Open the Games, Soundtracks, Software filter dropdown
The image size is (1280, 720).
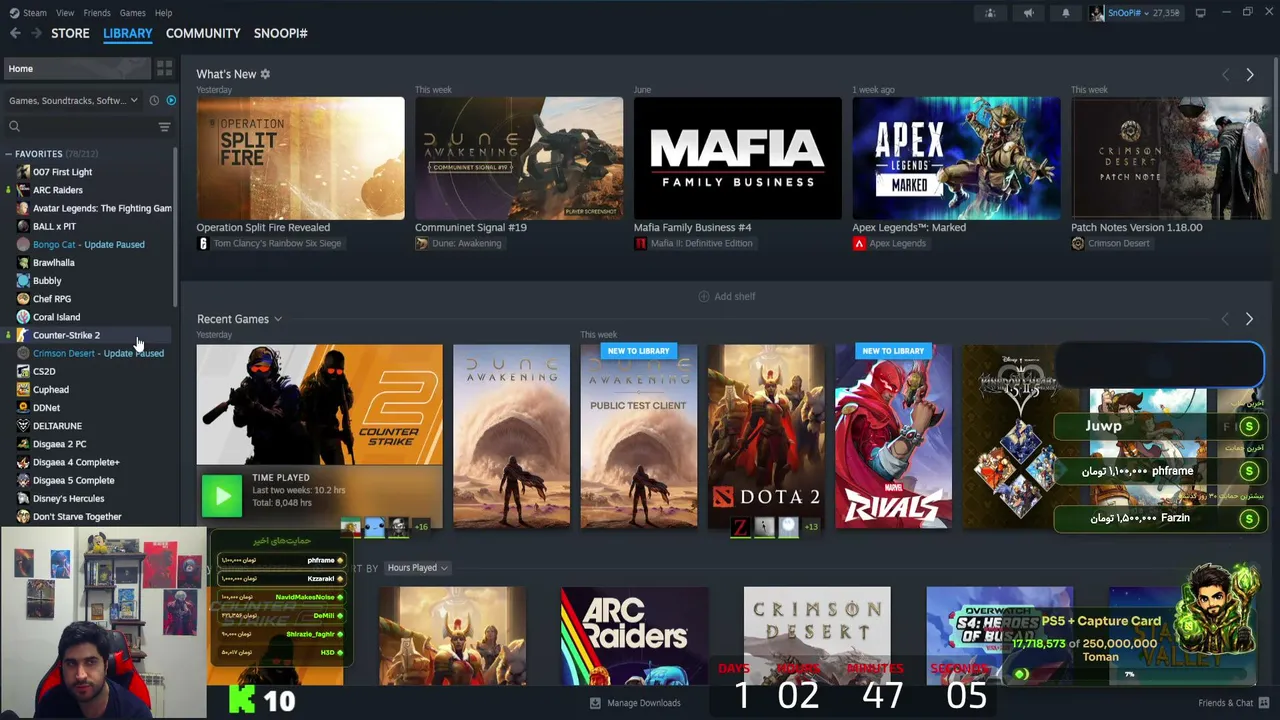coord(73,101)
